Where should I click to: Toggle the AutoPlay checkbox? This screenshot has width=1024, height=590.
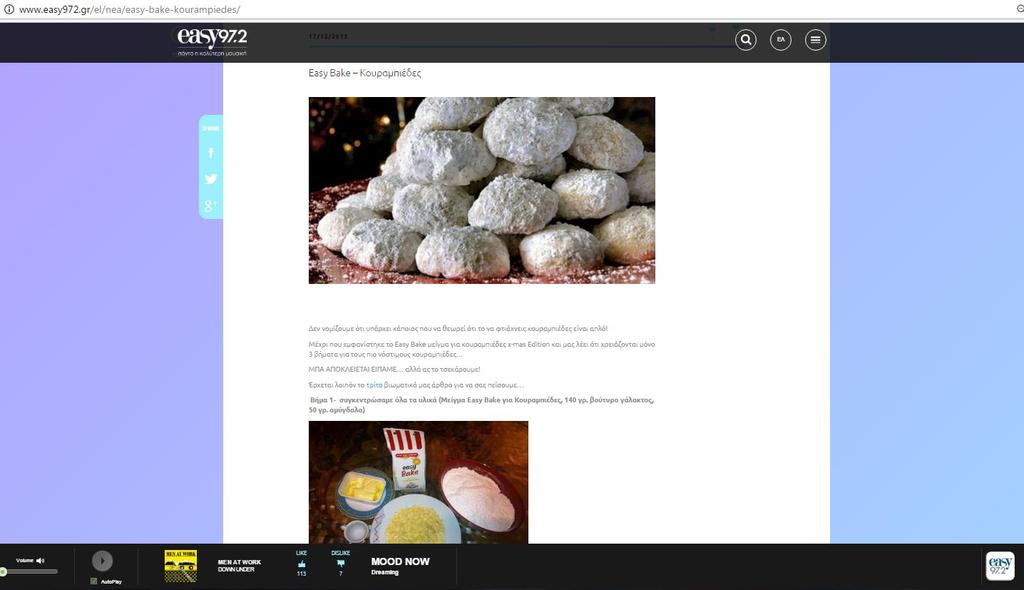93,581
